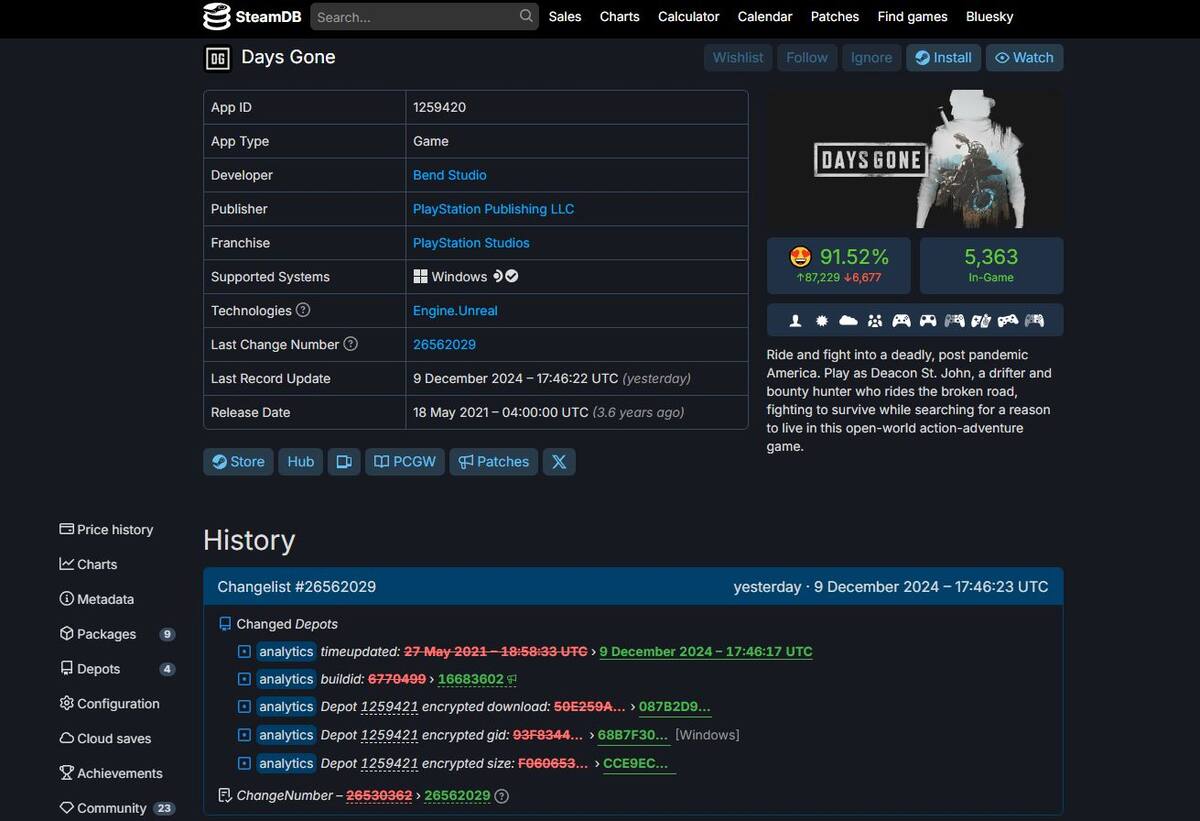Viewport: 1200px width, 821px height.
Task: Click the Install button
Action: [943, 58]
